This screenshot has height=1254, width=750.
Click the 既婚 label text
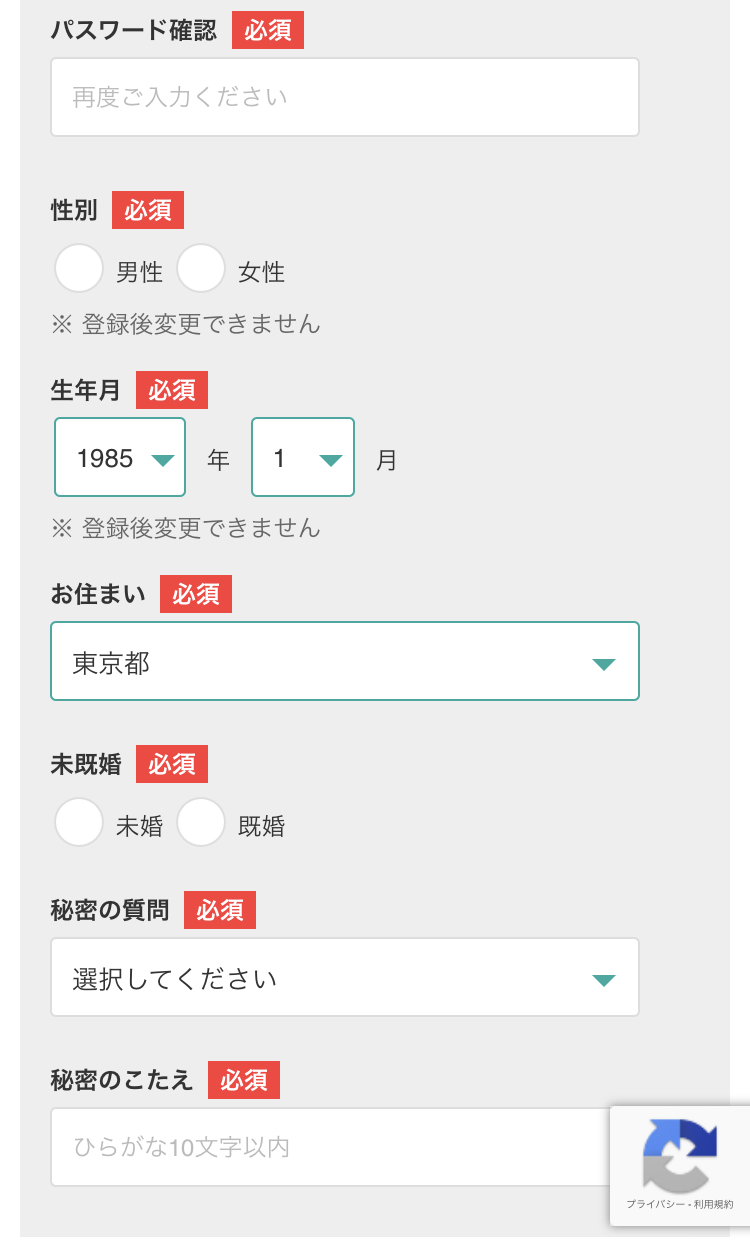pyautogui.click(x=261, y=826)
